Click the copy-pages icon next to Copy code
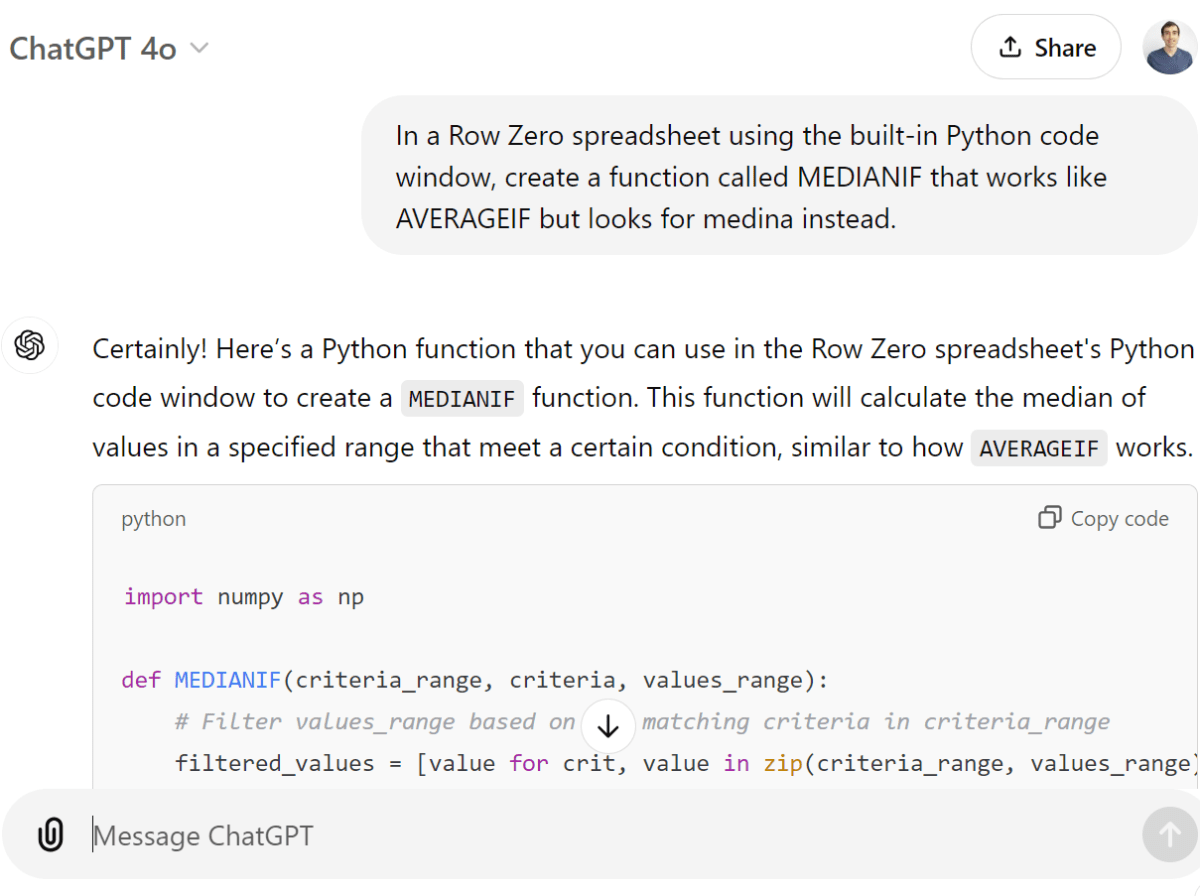The image size is (1200, 896). (1049, 518)
